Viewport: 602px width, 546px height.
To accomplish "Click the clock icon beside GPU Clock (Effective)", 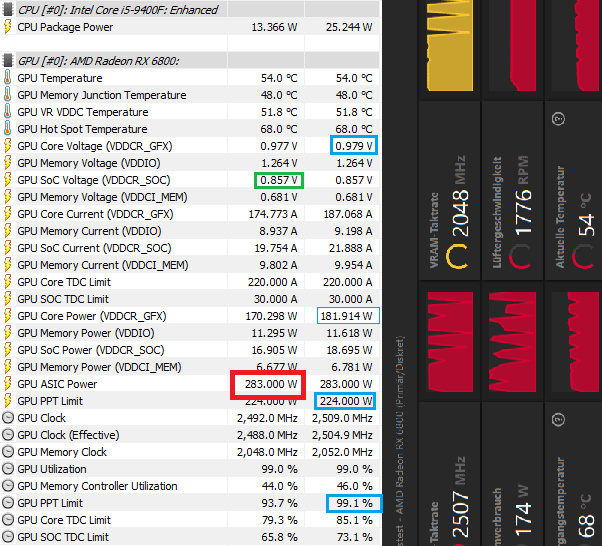I will pyautogui.click(x=8, y=435).
